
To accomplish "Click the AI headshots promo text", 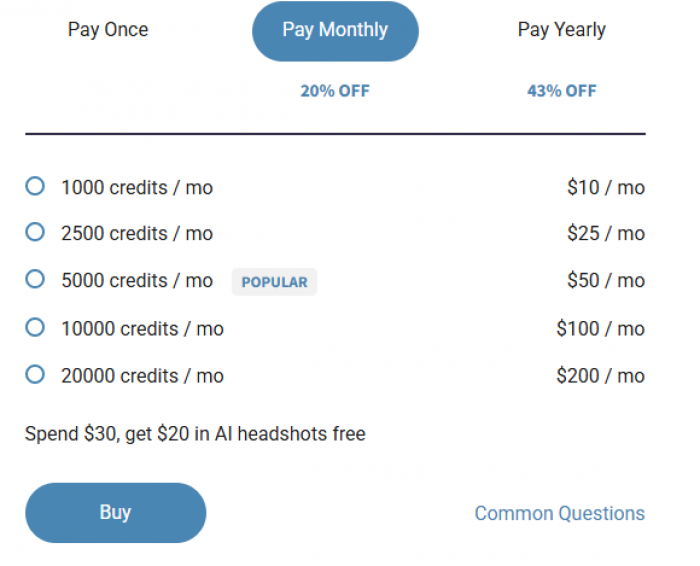I will pos(195,434).
